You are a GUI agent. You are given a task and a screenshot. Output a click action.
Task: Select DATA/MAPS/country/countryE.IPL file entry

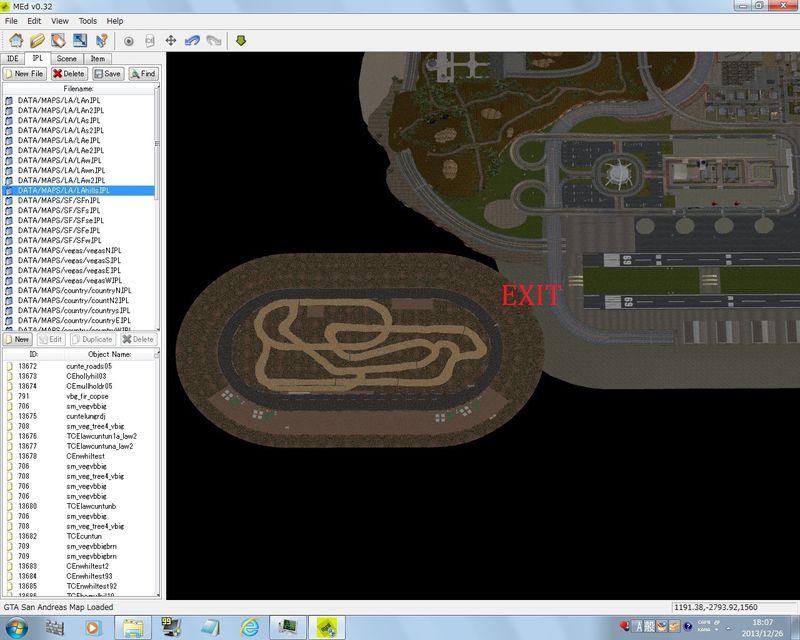pyautogui.click(x=79, y=321)
